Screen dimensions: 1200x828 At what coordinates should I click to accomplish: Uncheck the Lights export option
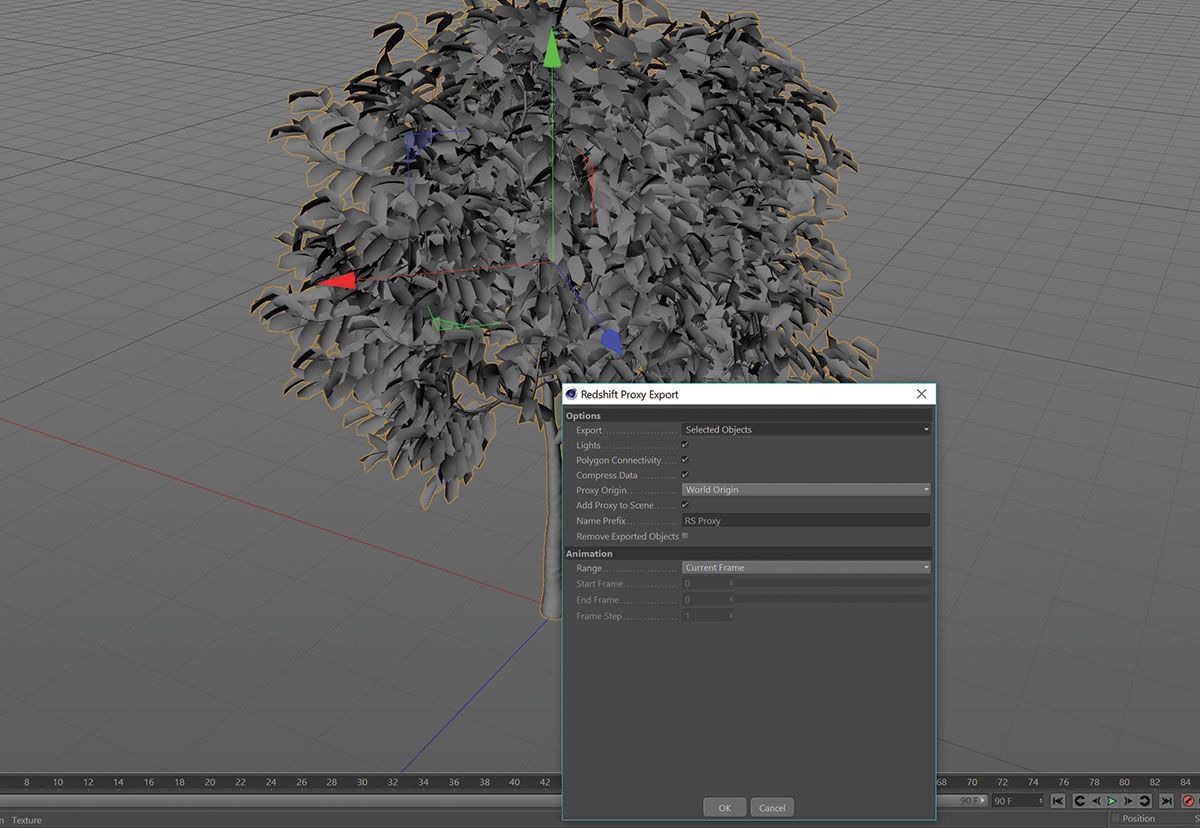(687, 444)
